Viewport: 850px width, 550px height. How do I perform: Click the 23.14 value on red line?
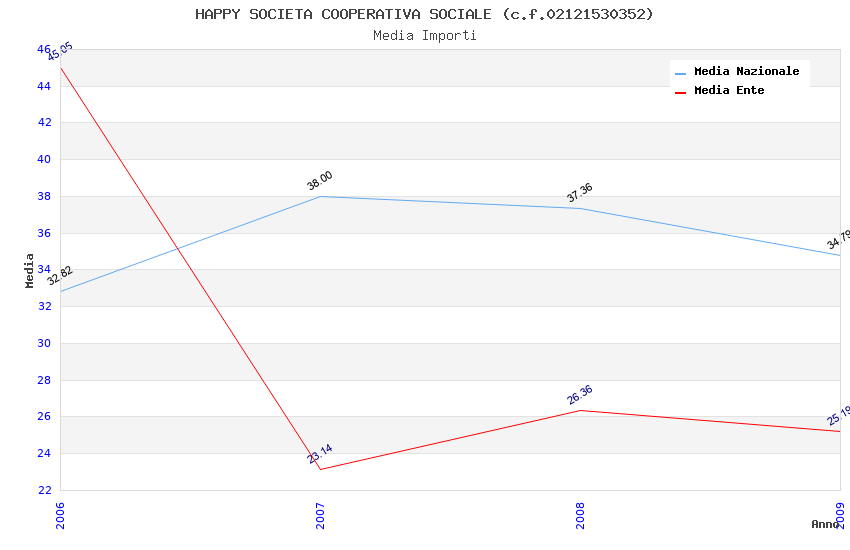point(320,454)
